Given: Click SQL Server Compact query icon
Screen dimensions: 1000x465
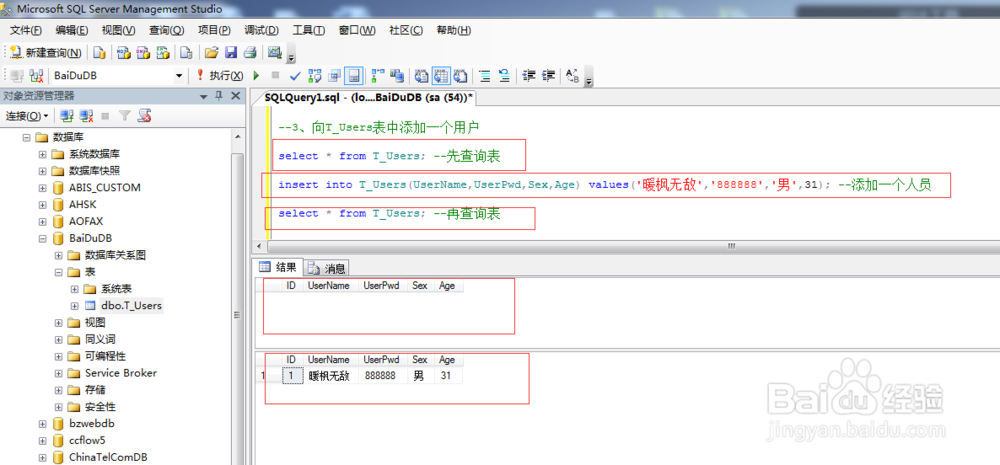Looking at the screenshot, I should pyautogui.click(x=186, y=53).
